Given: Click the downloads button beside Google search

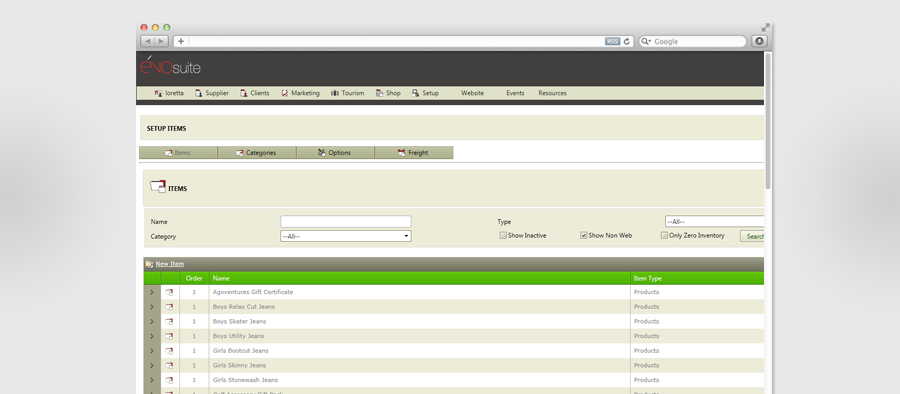Looking at the screenshot, I should tap(759, 41).
